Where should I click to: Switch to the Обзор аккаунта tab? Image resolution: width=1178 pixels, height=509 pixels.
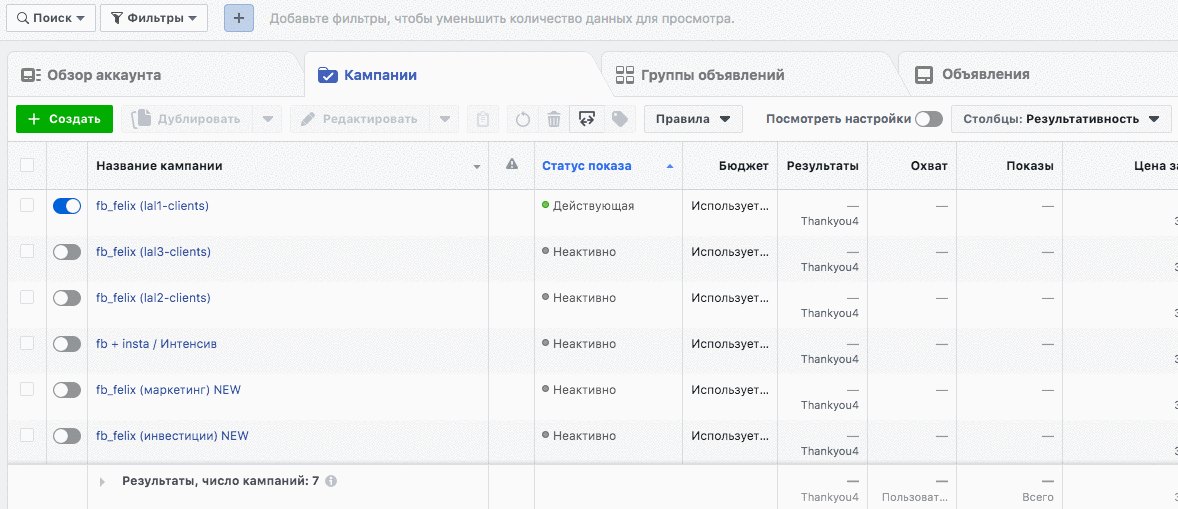pyautogui.click(x=156, y=75)
